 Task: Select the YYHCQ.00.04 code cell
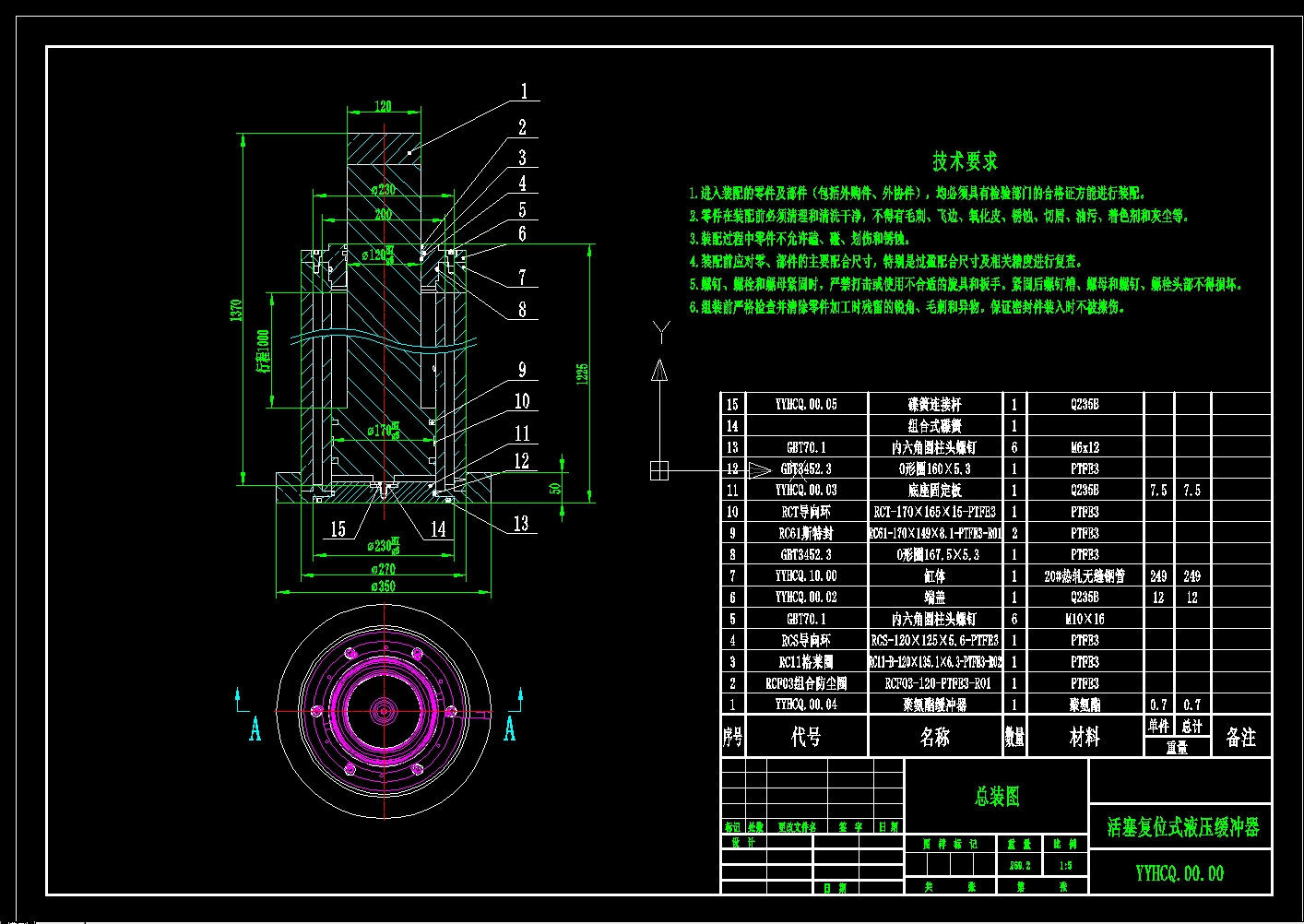click(x=806, y=705)
